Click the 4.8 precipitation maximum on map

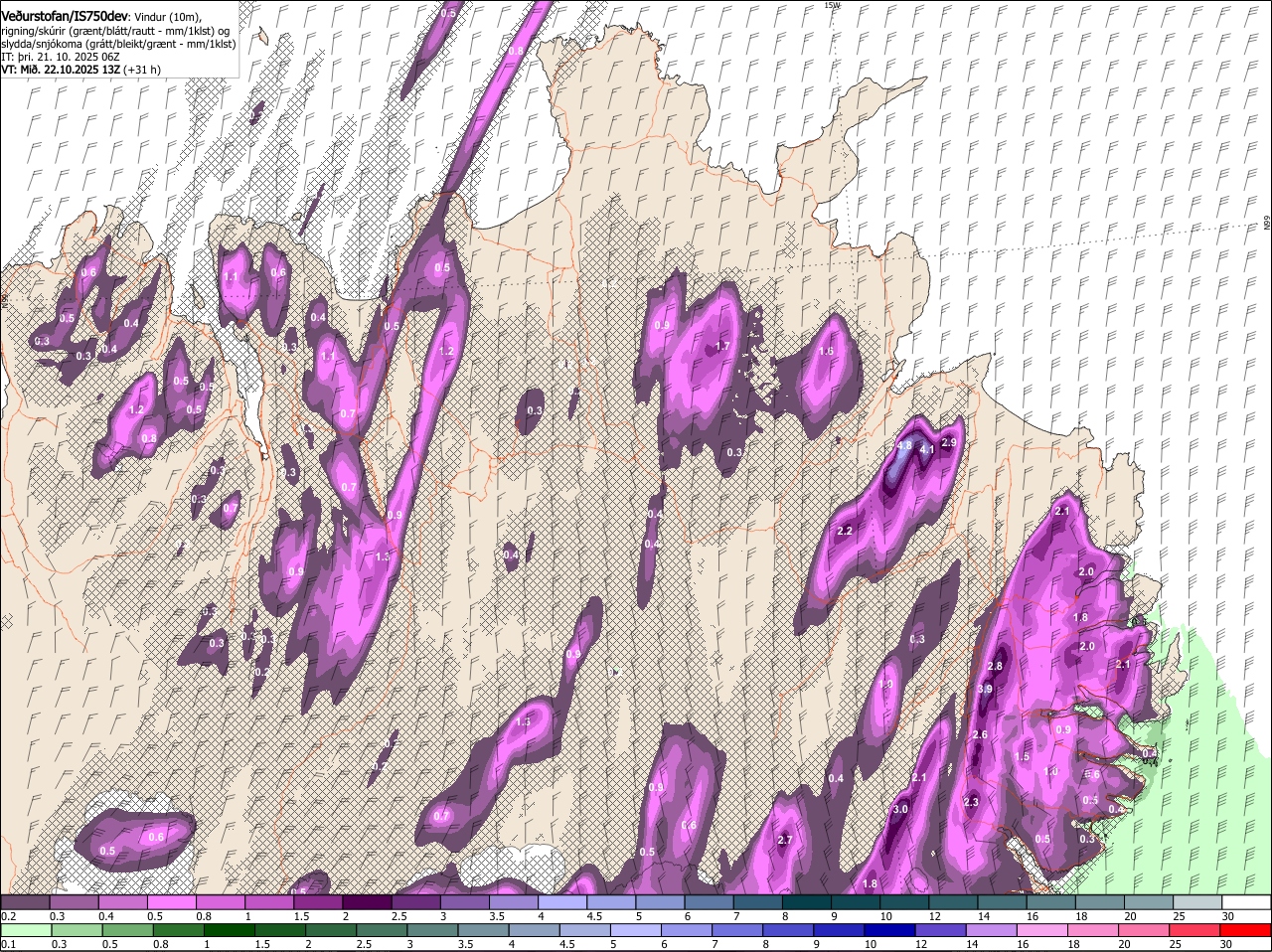coord(904,445)
